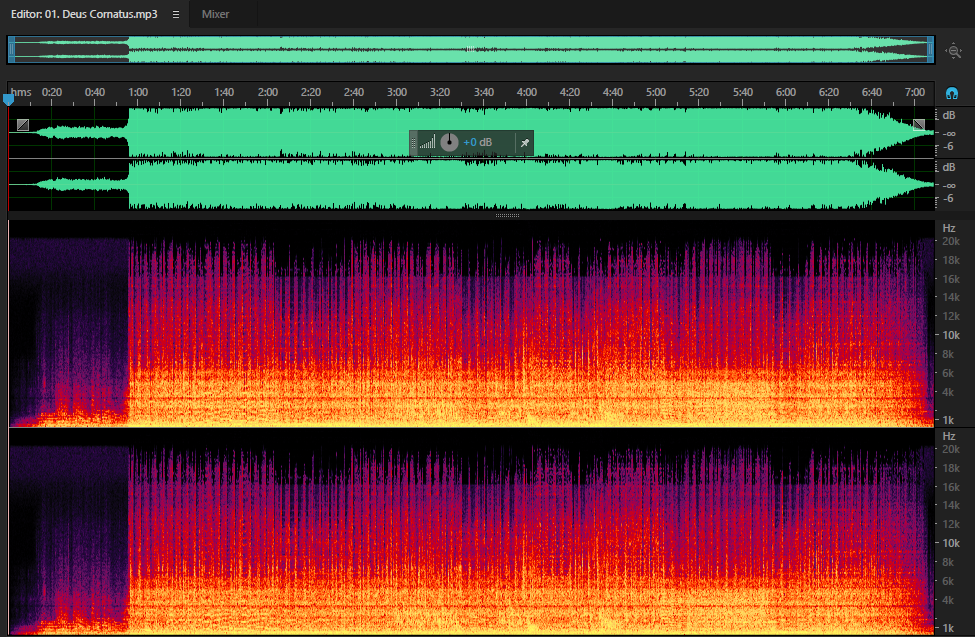
Task: Click the 1:00 mark on the time ruler
Action: [x=138, y=92]
